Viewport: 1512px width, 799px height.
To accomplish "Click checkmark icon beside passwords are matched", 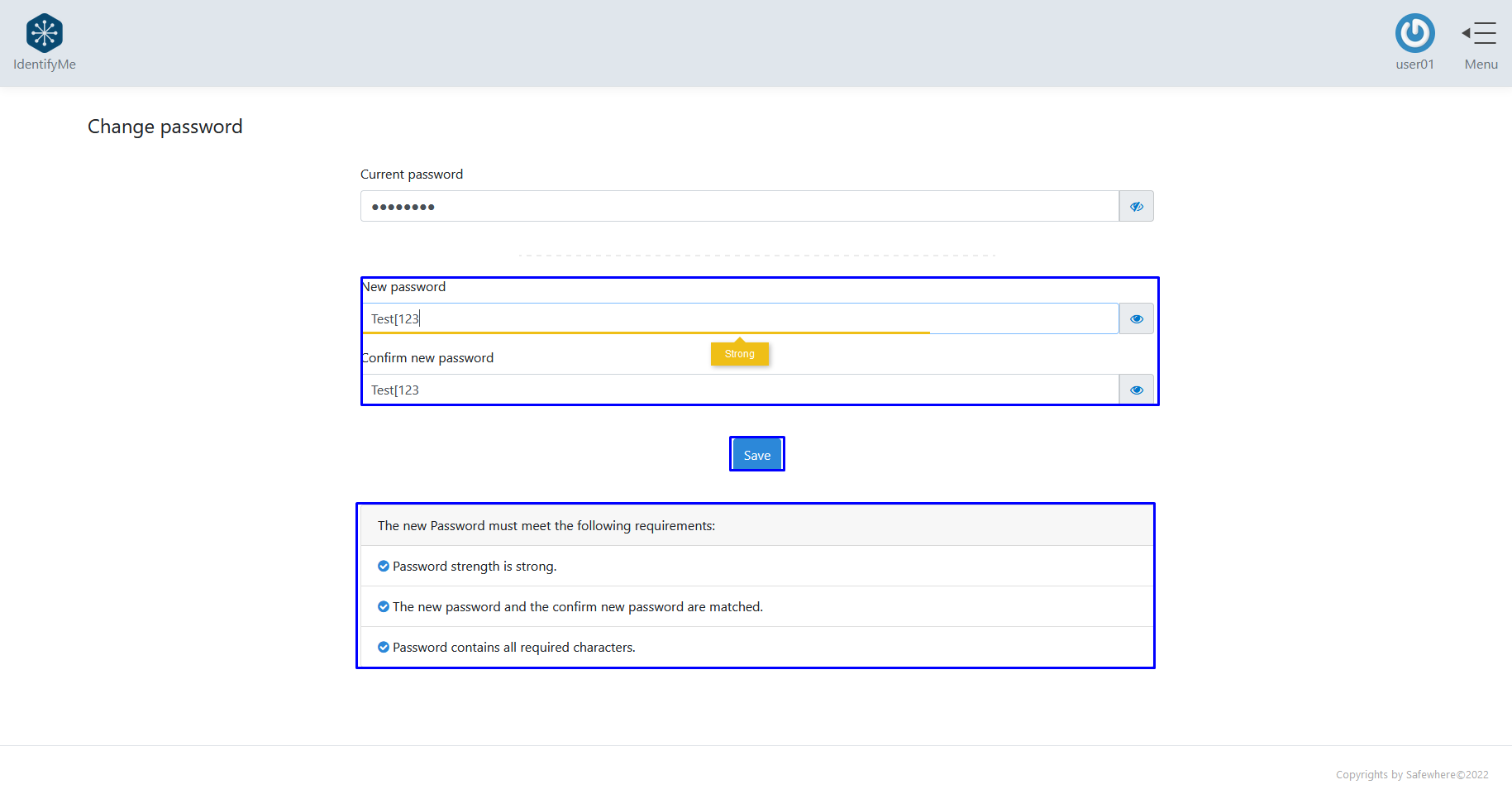I will [x=384, y=607].
